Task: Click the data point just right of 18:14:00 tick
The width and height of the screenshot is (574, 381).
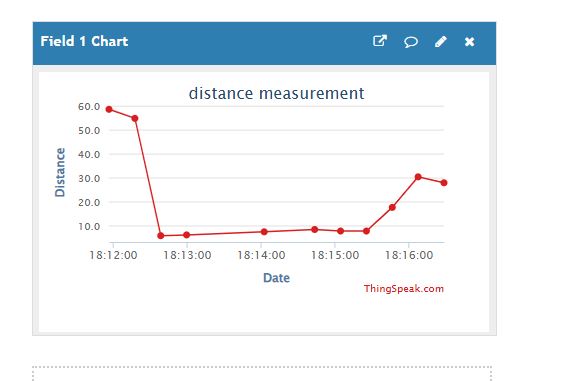Action: click(x=264, y=232)
